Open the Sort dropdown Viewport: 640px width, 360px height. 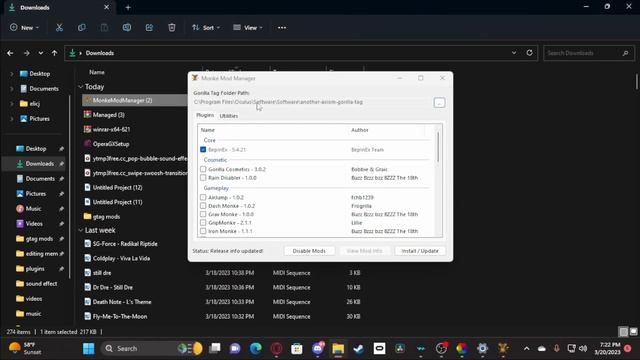tap(206, 28)
